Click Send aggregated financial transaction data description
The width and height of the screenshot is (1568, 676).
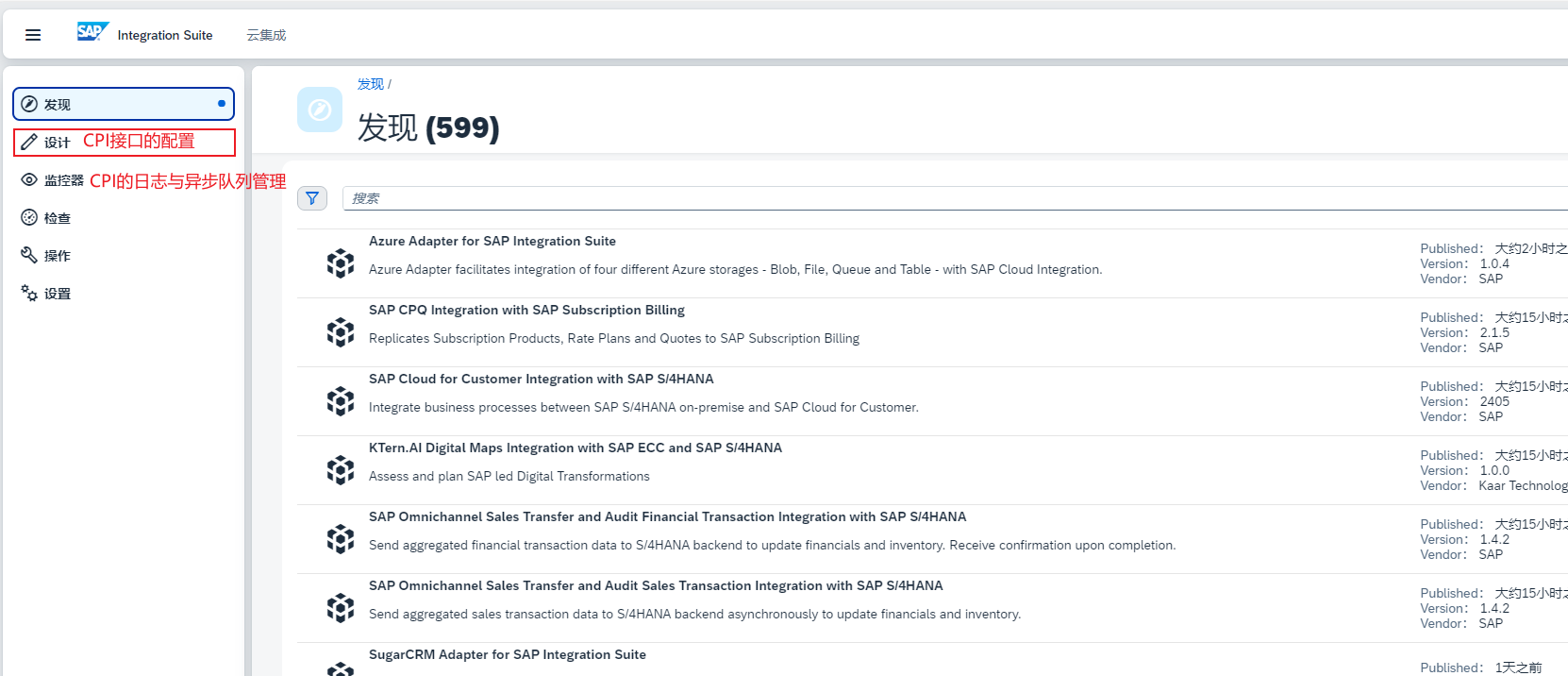coord(772,546)
